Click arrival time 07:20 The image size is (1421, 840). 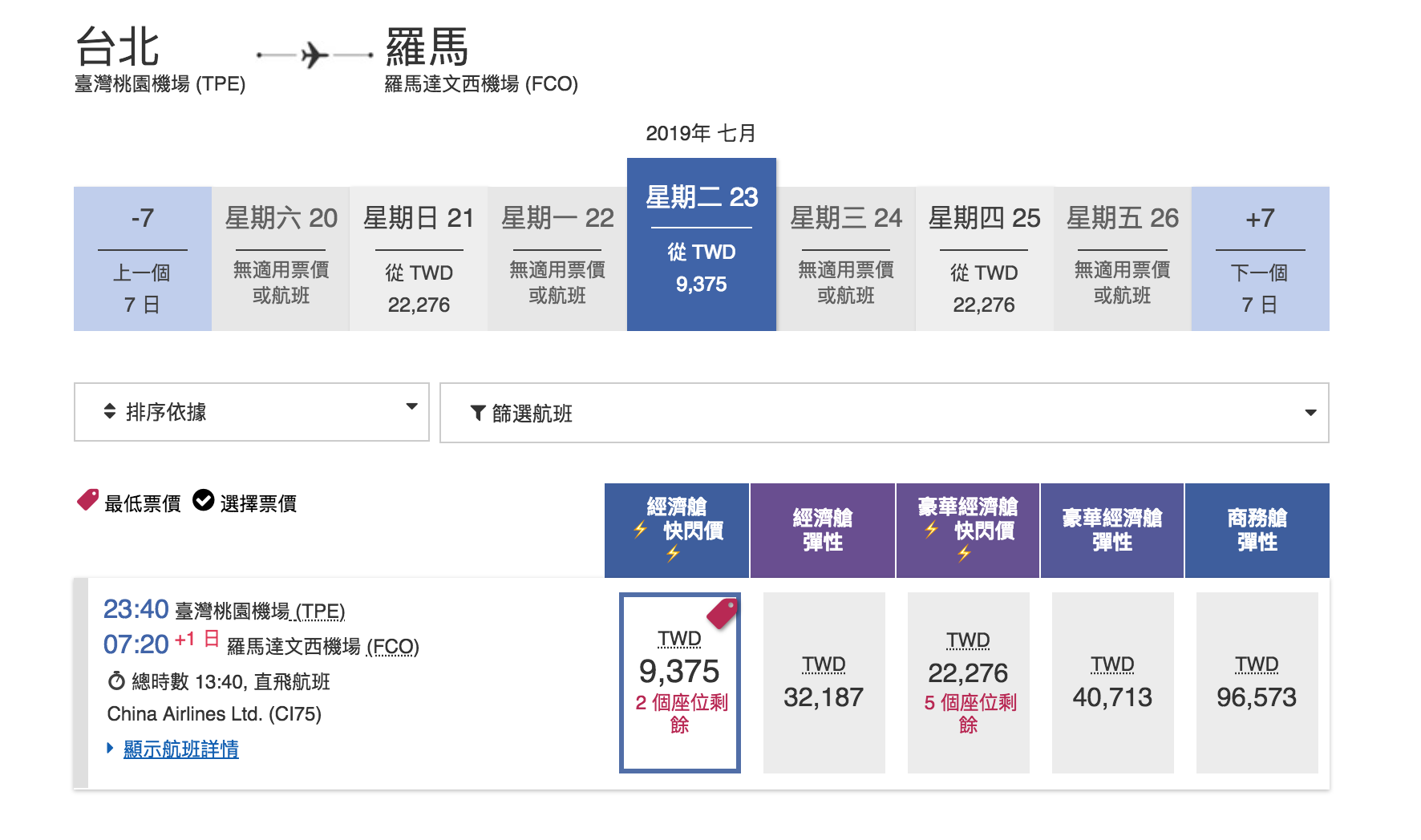(136, 644)
